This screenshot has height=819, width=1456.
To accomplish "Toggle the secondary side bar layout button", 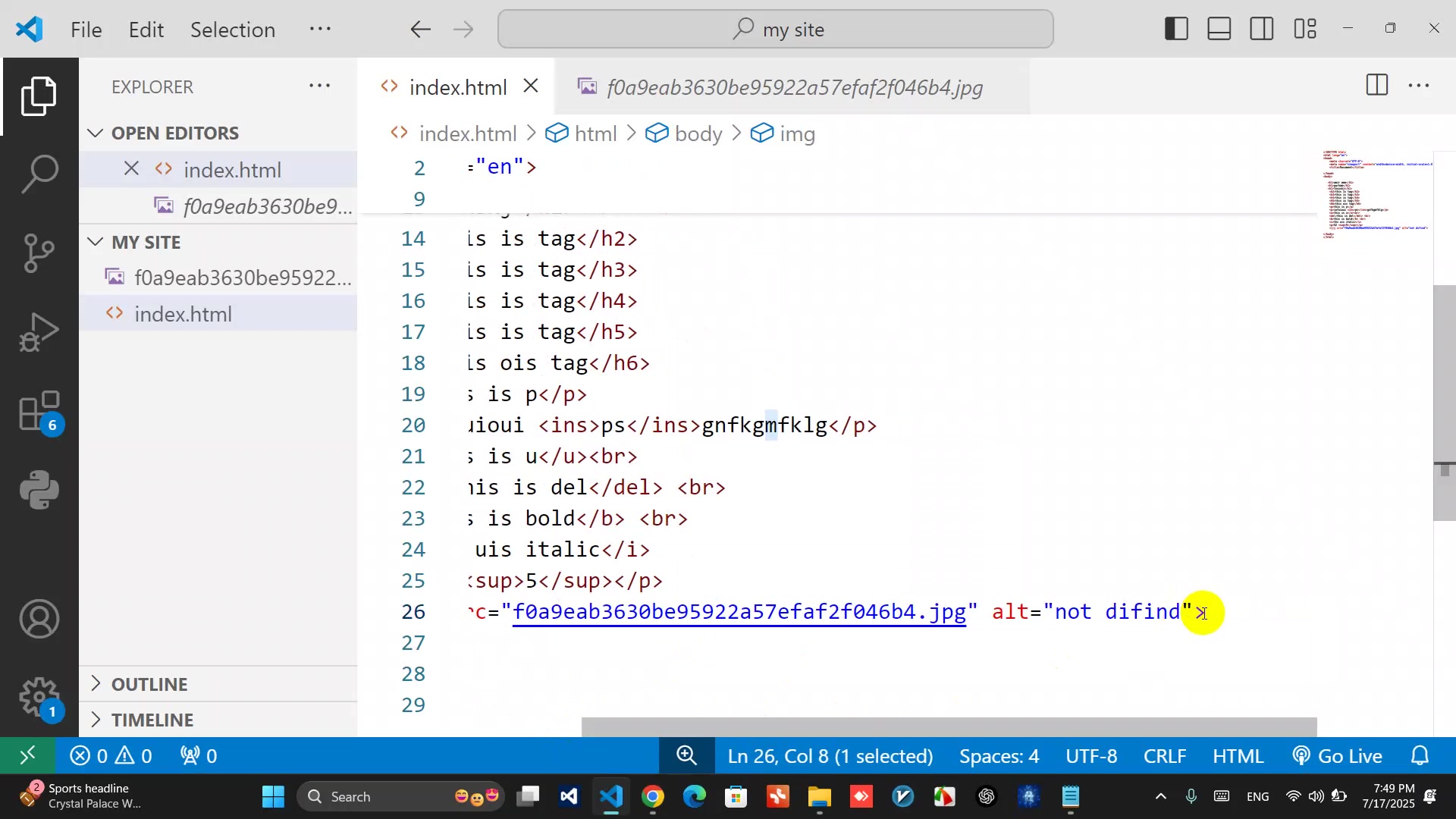I will 1262,29.
